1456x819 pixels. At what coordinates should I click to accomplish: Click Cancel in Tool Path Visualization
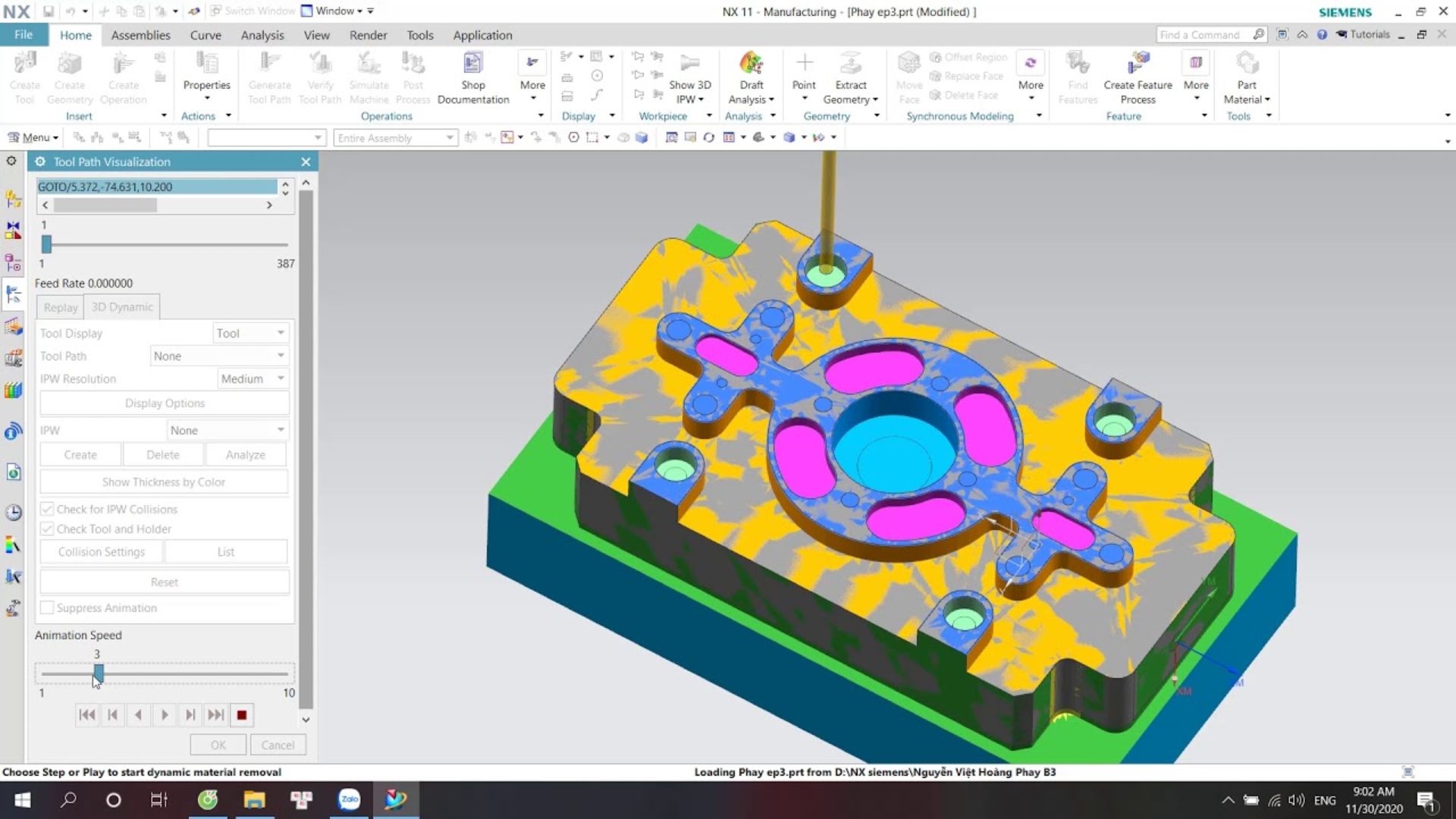point(278,745)
